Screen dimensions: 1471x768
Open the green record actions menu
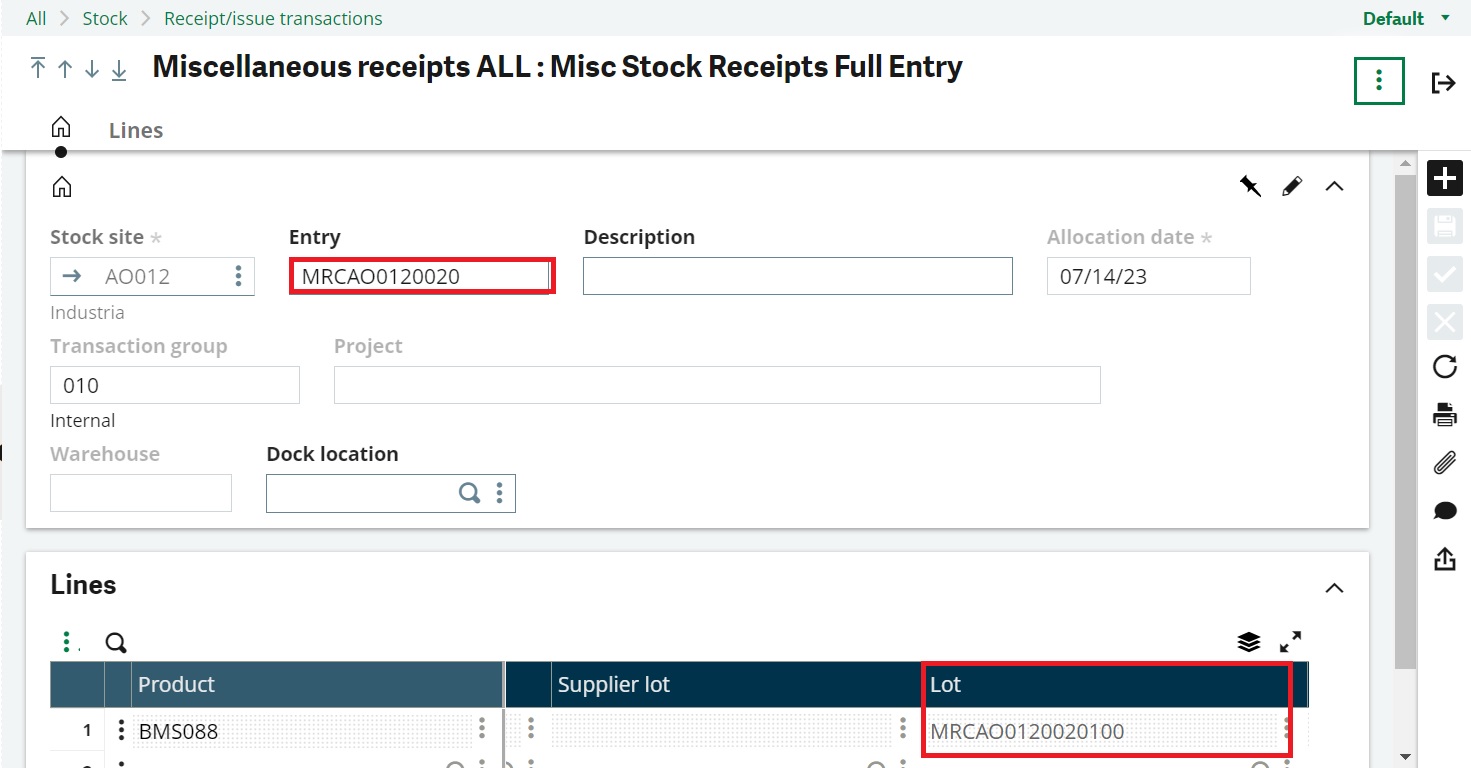(1379, 81)
